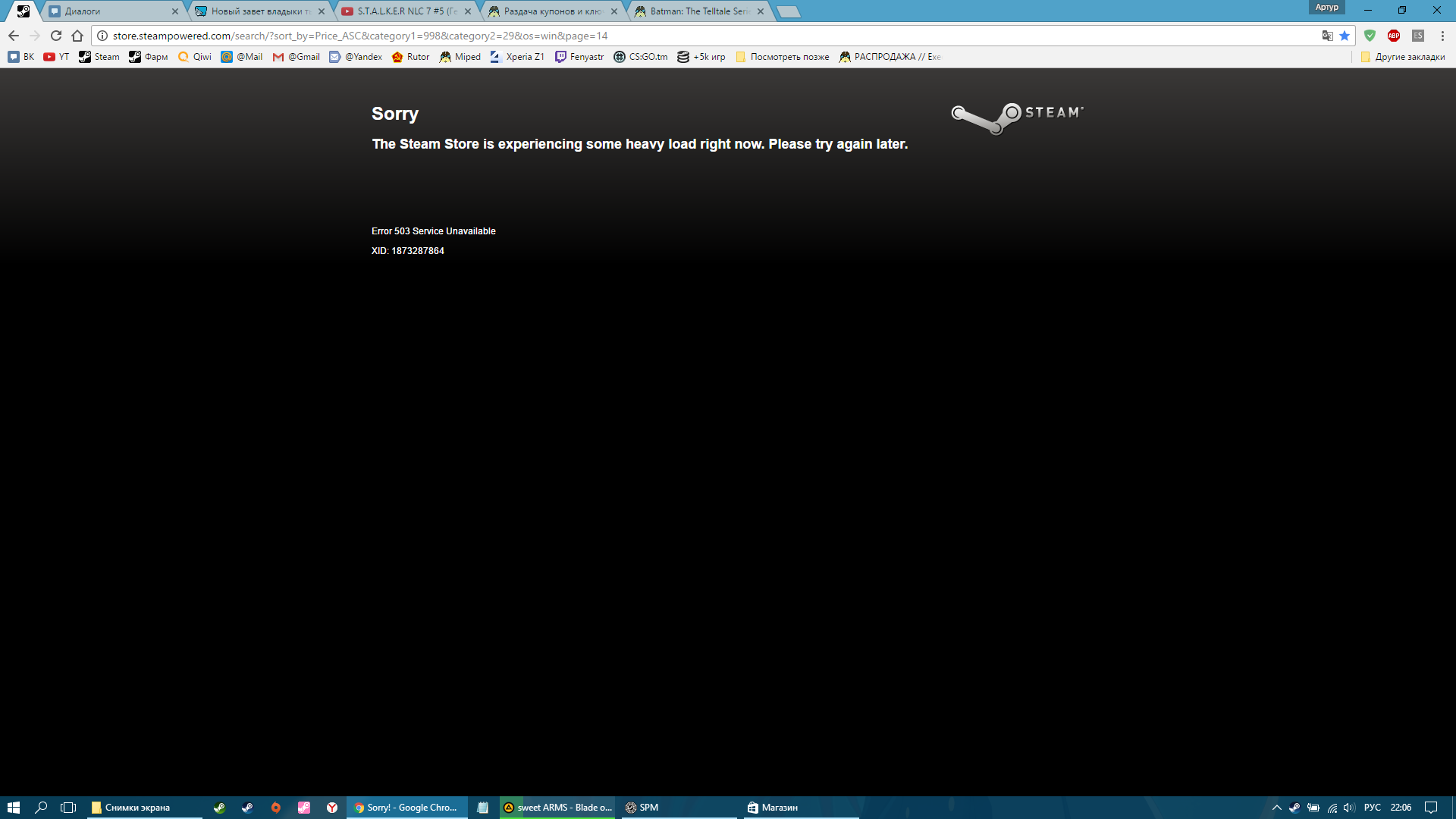Switch to sweet ARMS - Blade taskbar window
This screenshot has height=819, width=1456.
558,808
